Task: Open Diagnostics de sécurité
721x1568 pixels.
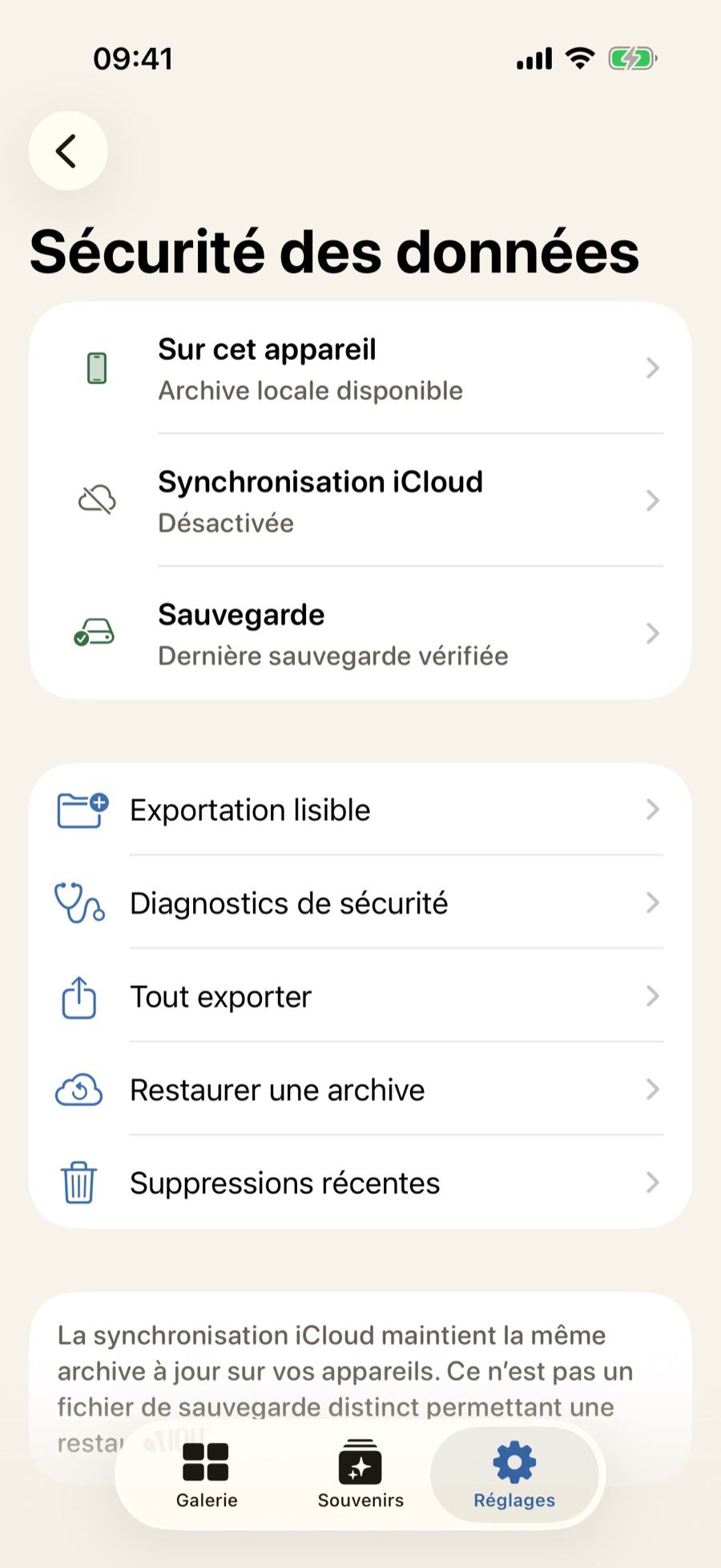Action: [x=360, y=903]
